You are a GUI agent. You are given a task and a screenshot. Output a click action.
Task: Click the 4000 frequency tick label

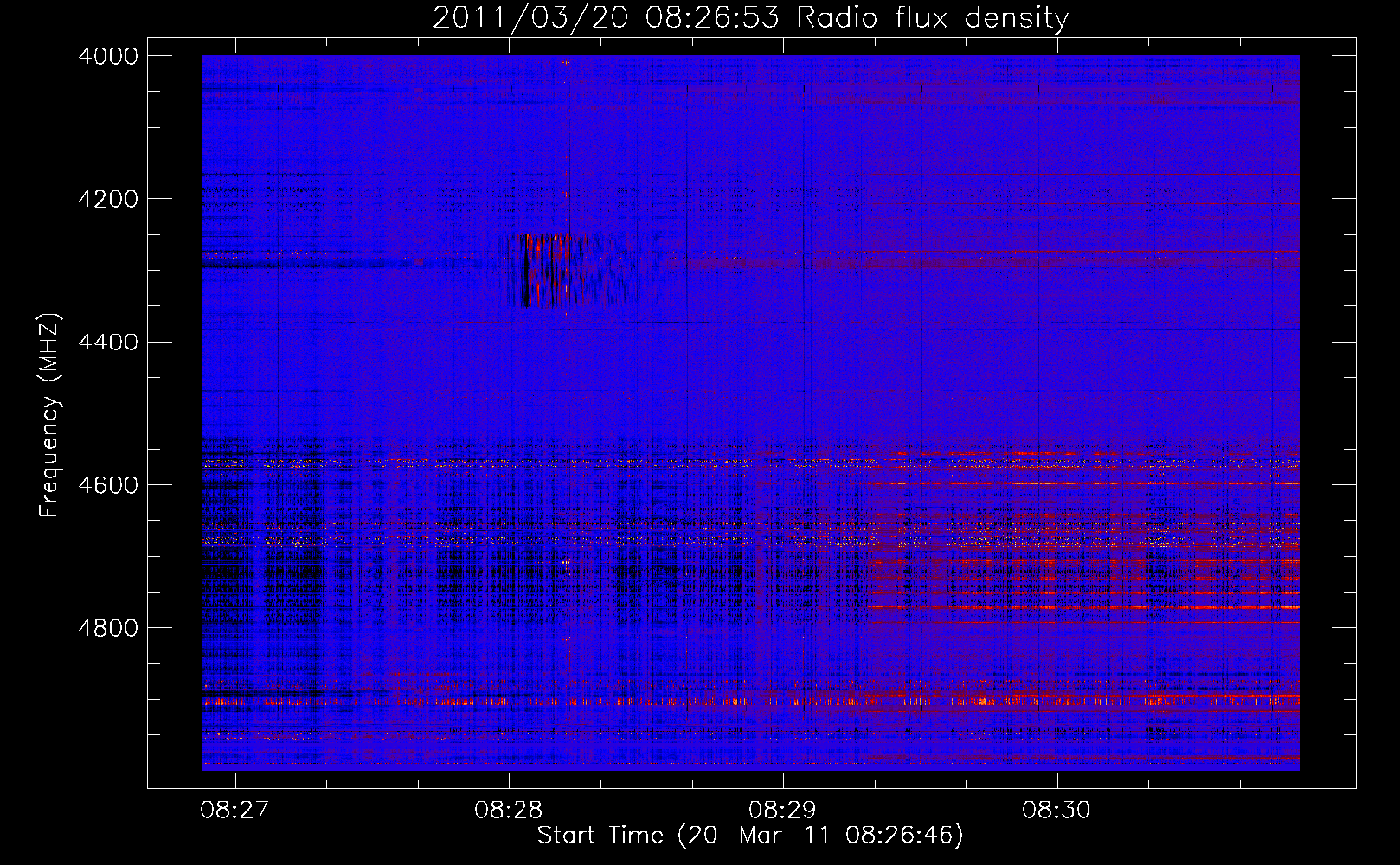point(108,56)
